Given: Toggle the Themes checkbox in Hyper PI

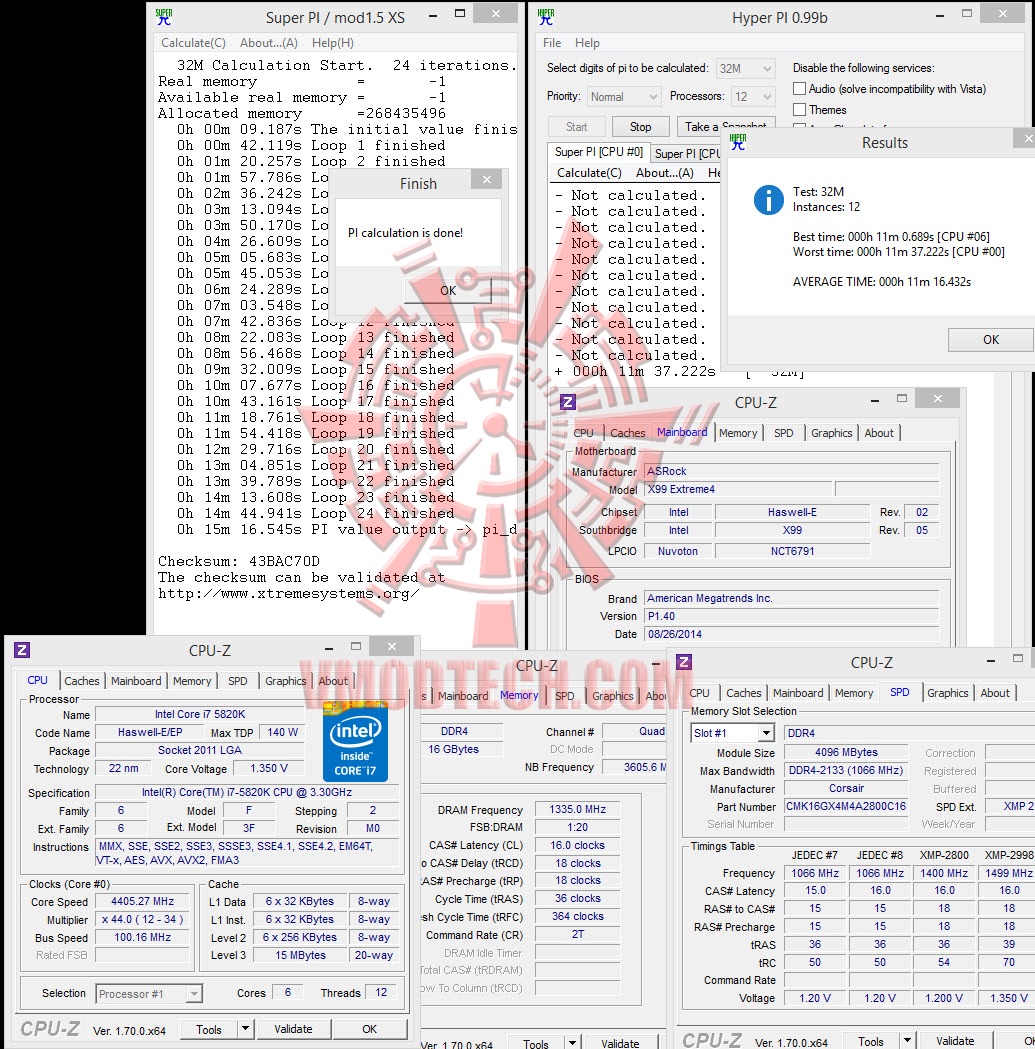Looking at the screenshot, I should click(x=799, y=109).
